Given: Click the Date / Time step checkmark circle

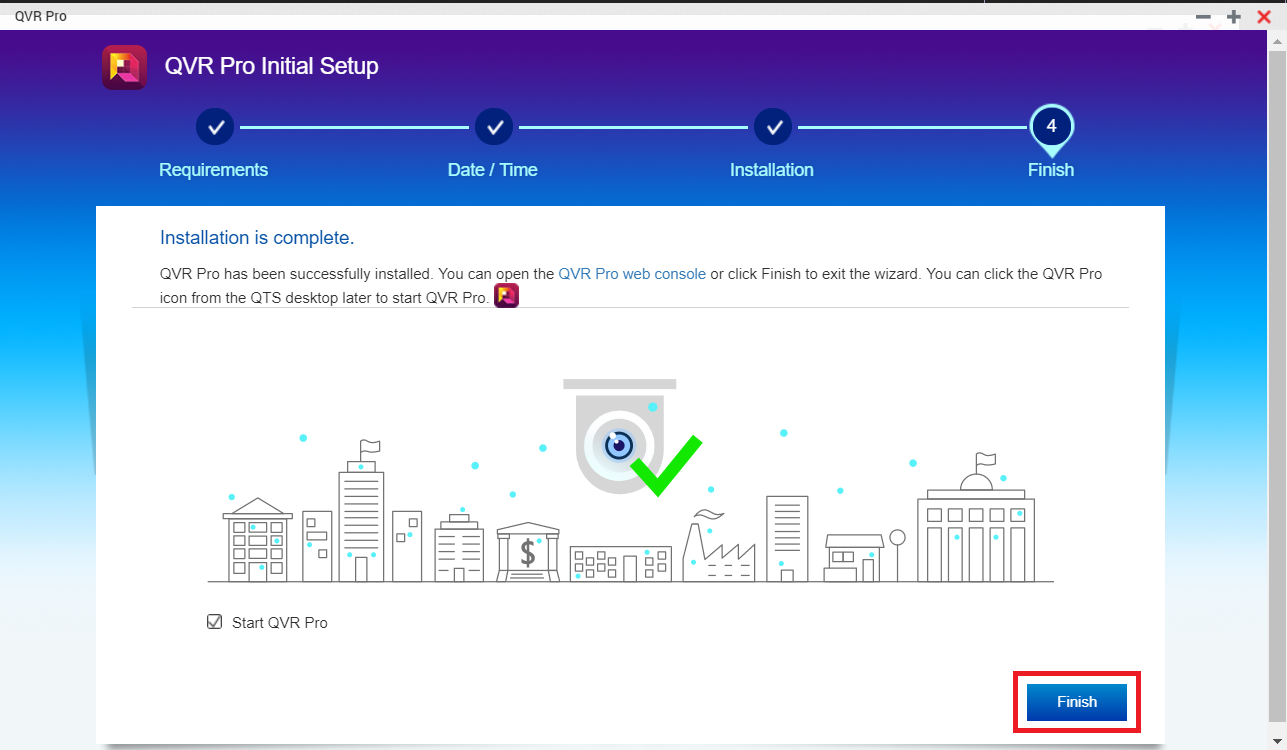Looking at the screenshot, I should tap(494, 127).
